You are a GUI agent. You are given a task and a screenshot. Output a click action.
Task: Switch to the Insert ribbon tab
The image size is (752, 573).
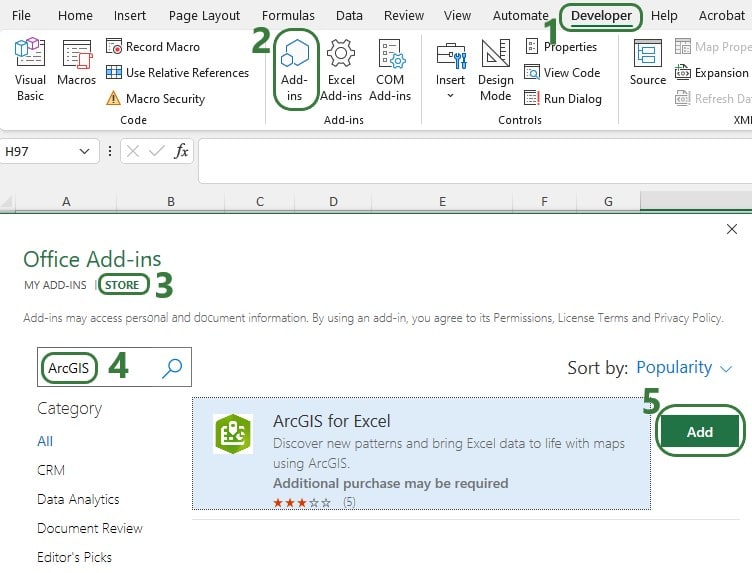(129, 15)
